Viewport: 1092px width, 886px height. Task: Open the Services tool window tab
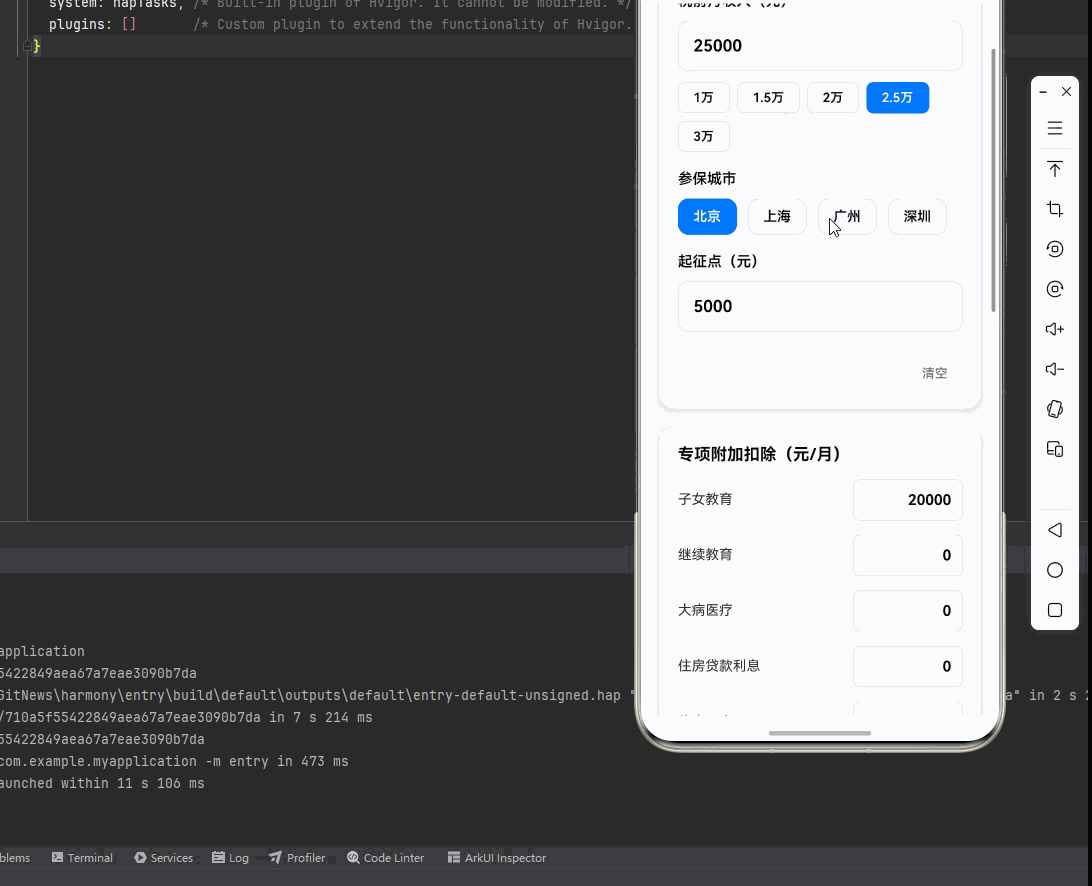tap(164, 857)
